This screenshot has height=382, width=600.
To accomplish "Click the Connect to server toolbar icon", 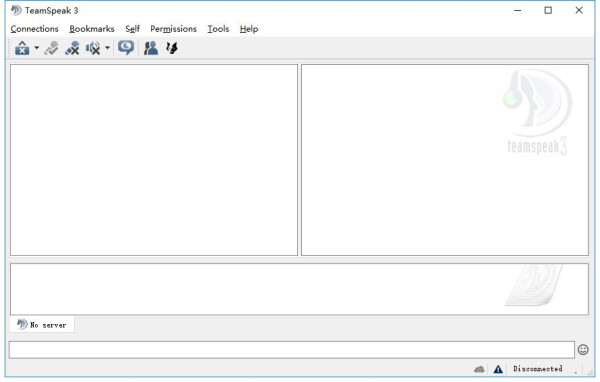I will pos(22,48).
